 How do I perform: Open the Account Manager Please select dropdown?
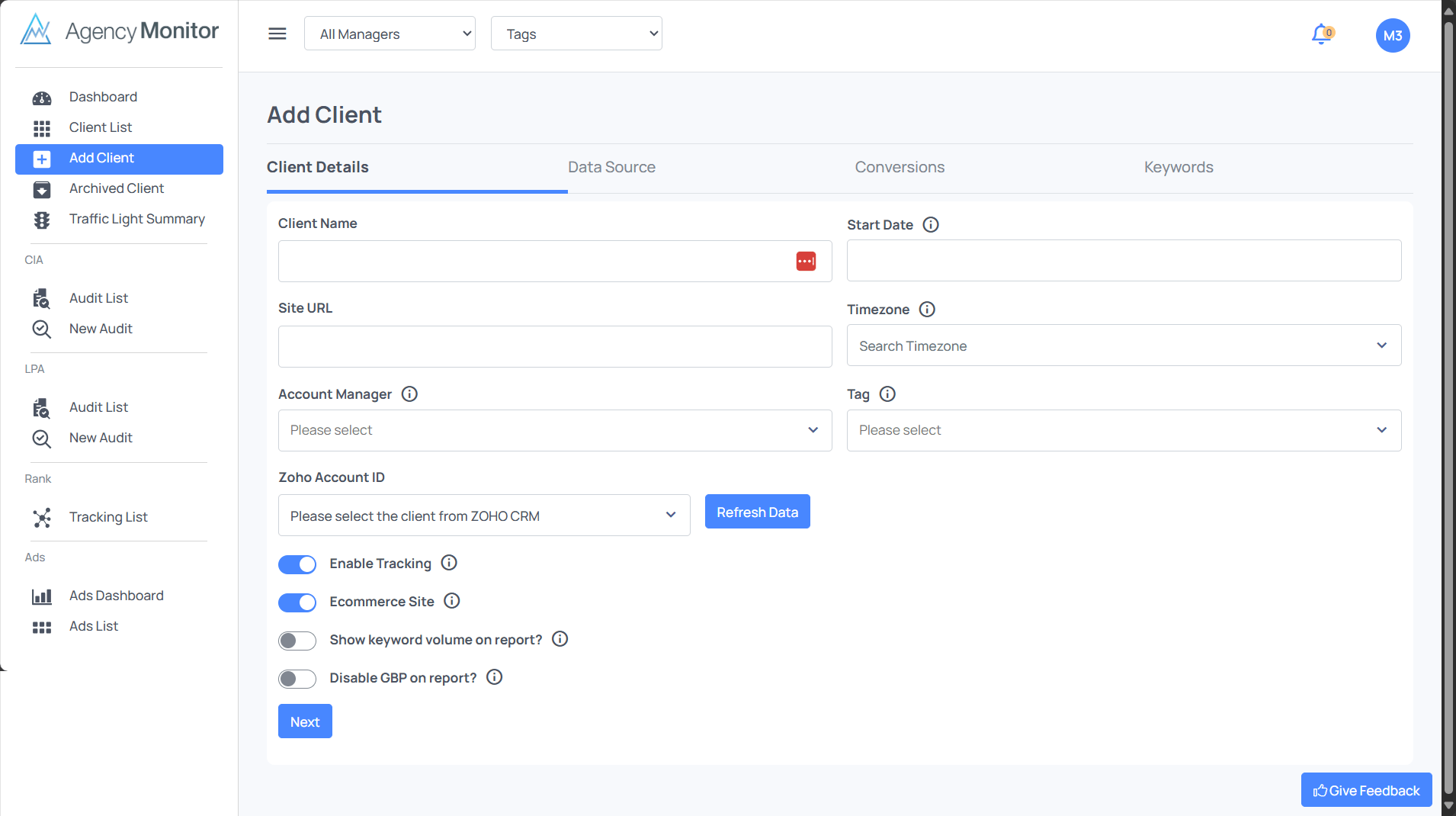tap(555, 430)
